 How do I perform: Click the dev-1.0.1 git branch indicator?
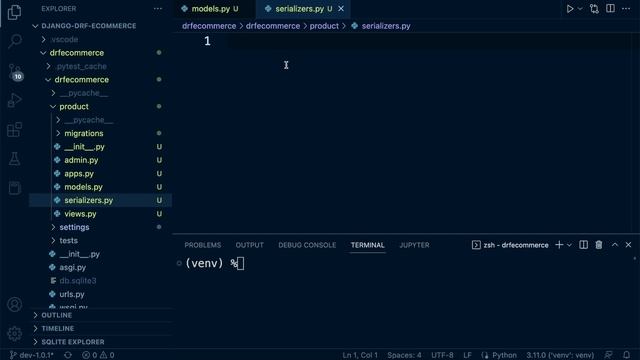[x=32, y=355]
